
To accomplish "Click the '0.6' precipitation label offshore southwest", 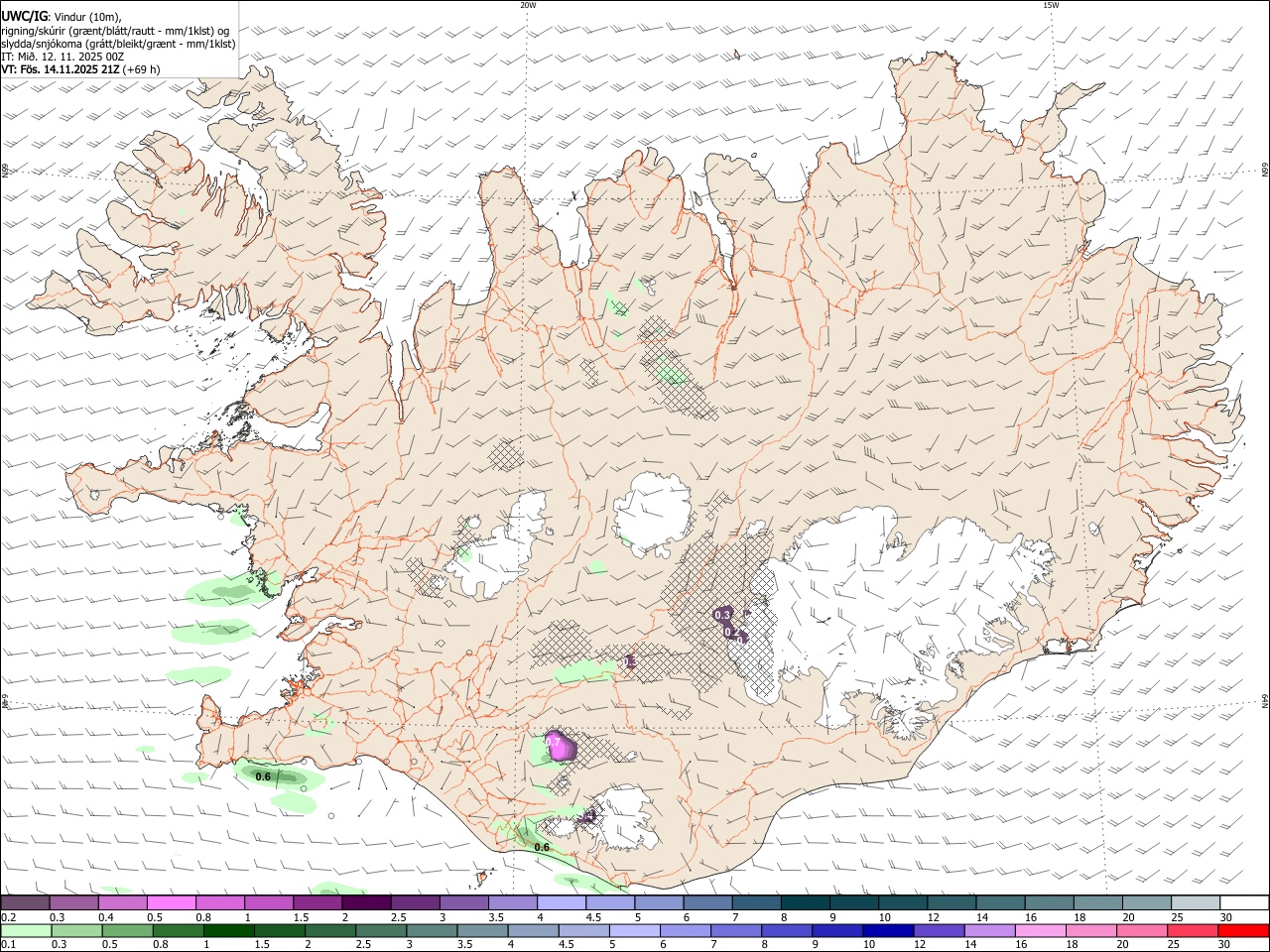I will pyautogui.click(x=263, y=776).
